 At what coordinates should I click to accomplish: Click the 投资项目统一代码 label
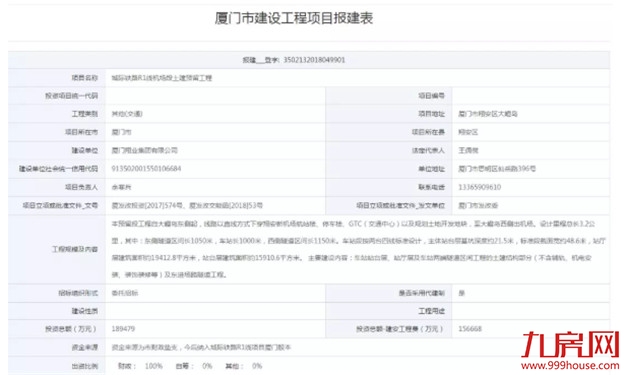[x=71, y=96]
